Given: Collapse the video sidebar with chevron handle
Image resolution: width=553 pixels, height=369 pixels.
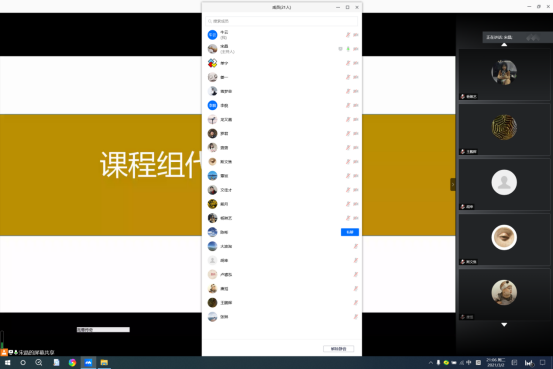Looking at the screenshot, I should coord(453,184).
